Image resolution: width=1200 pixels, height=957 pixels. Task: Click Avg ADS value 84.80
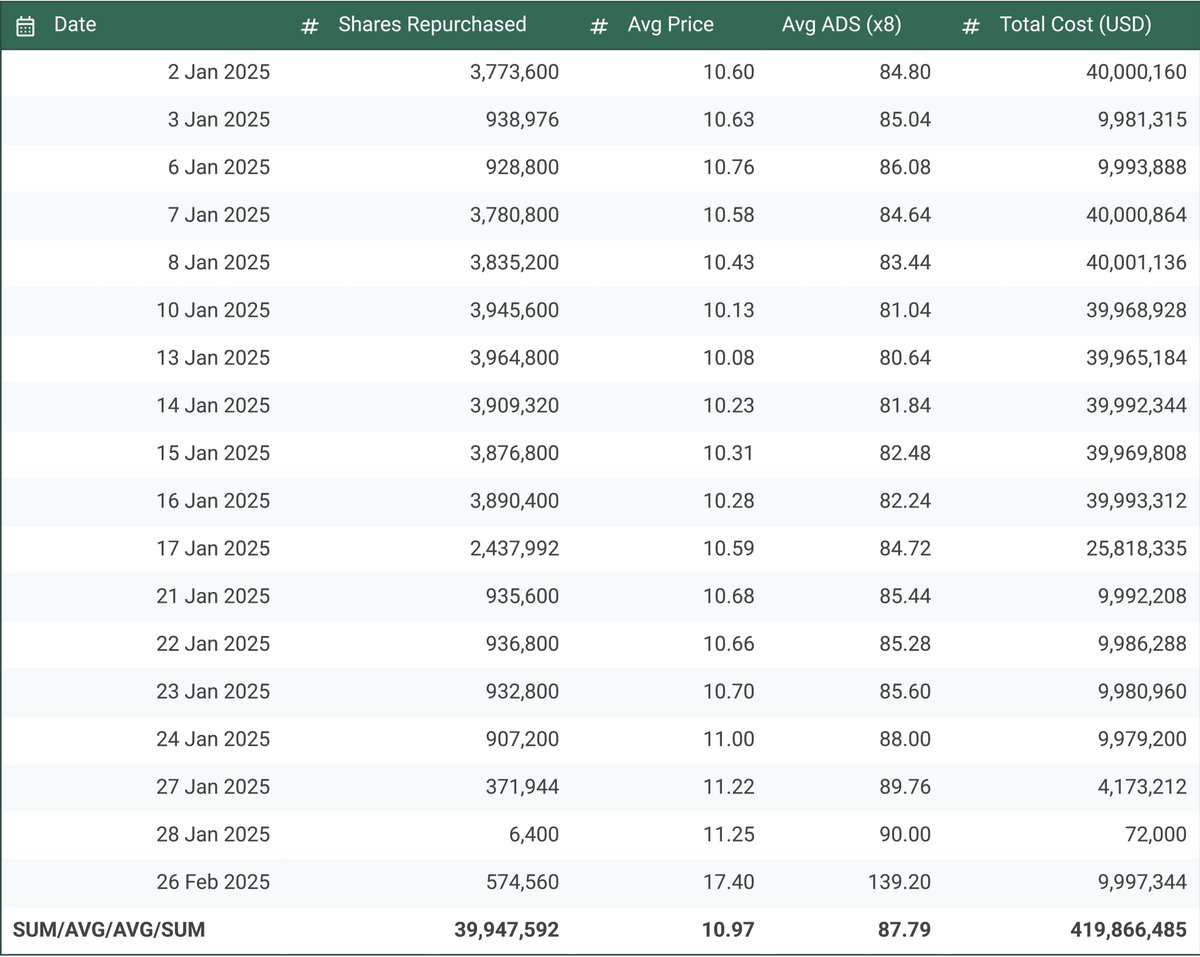pyautogui.click(x=905, y=72)
